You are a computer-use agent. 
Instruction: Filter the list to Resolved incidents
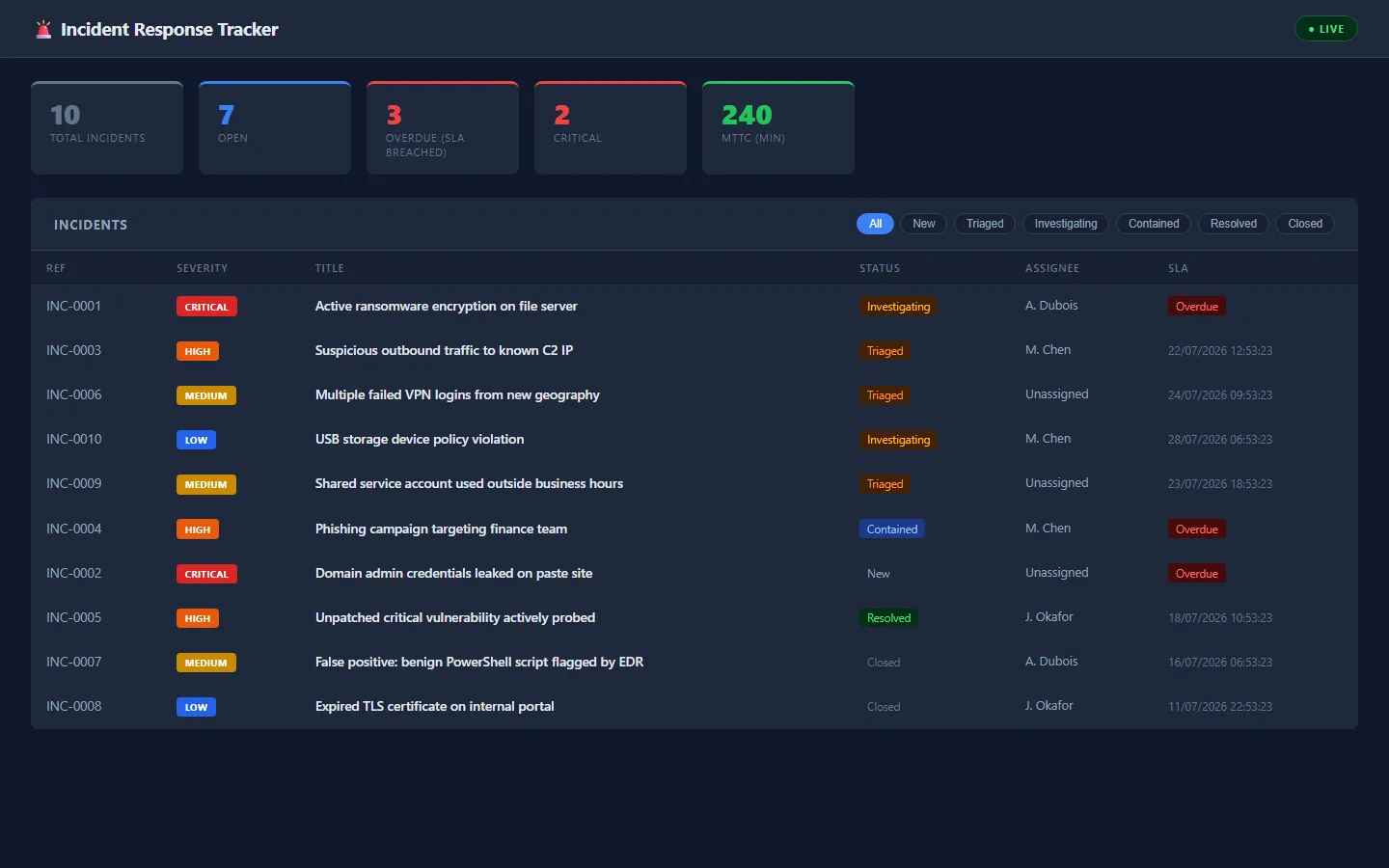pyautogui.click(x=1234, y=224)
